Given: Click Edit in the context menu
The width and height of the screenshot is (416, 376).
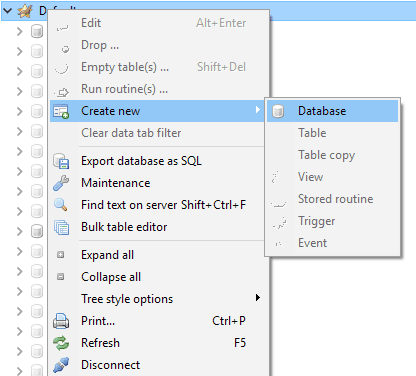Looking at the screenshot, I should point(157,23).
